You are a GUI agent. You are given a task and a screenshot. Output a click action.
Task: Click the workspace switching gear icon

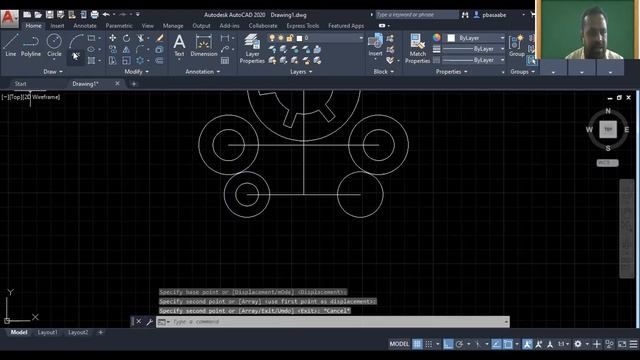[578, 344]
